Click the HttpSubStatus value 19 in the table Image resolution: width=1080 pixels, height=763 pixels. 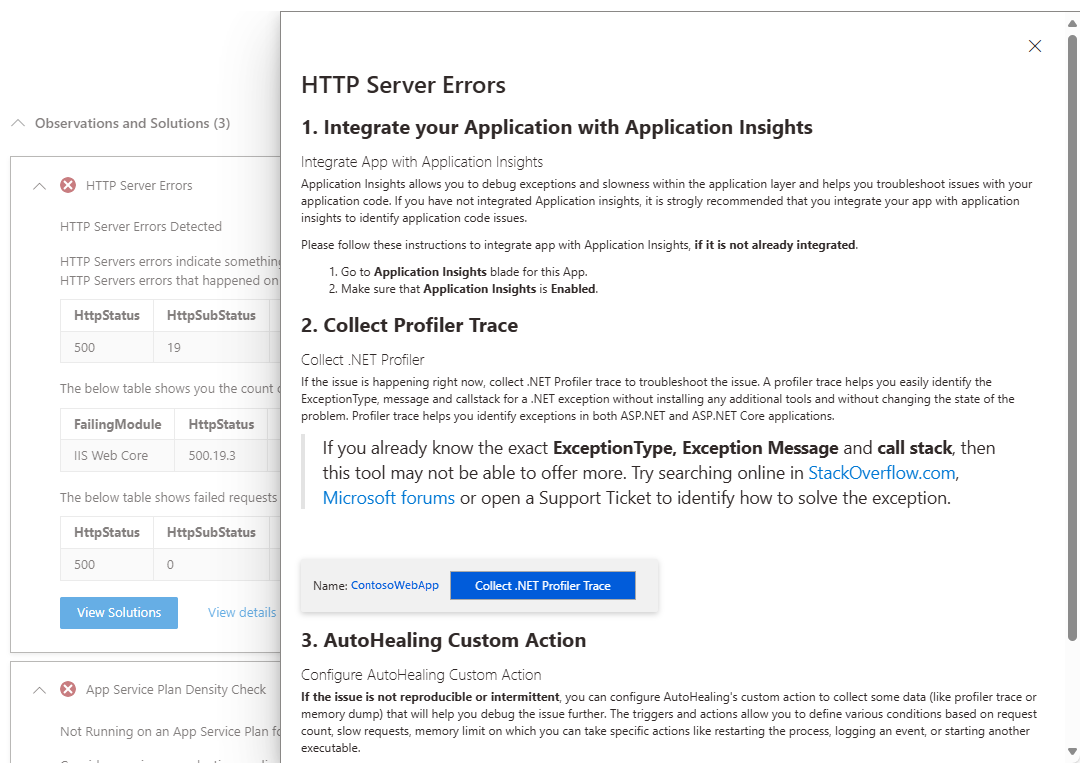tap(173, 347)
